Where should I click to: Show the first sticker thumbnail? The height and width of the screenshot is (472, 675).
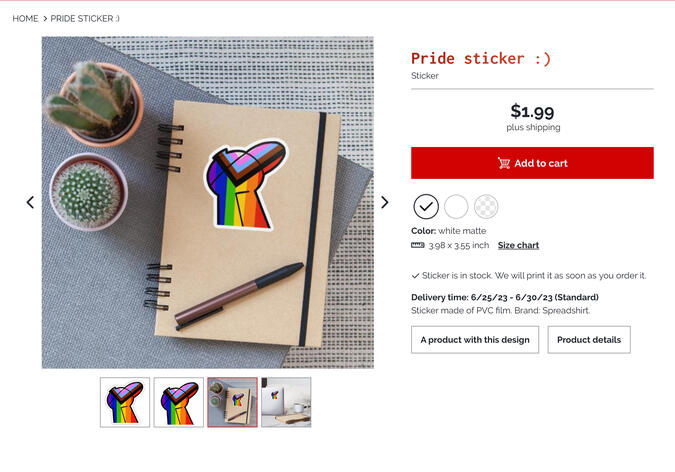tap(125, 402)
